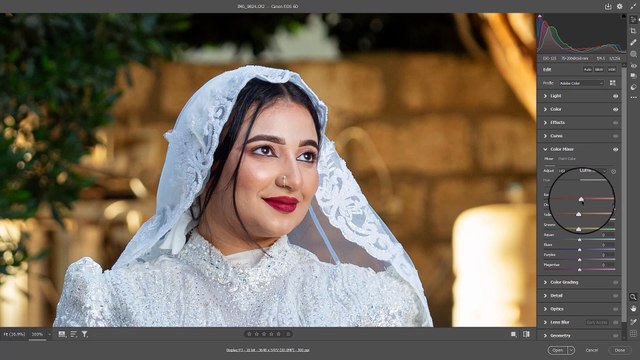Image resolution: width=640 pixels, height=360 pixels.
Task: Open the zoom level dropdown arrow
Action: (x=49, y=334)
